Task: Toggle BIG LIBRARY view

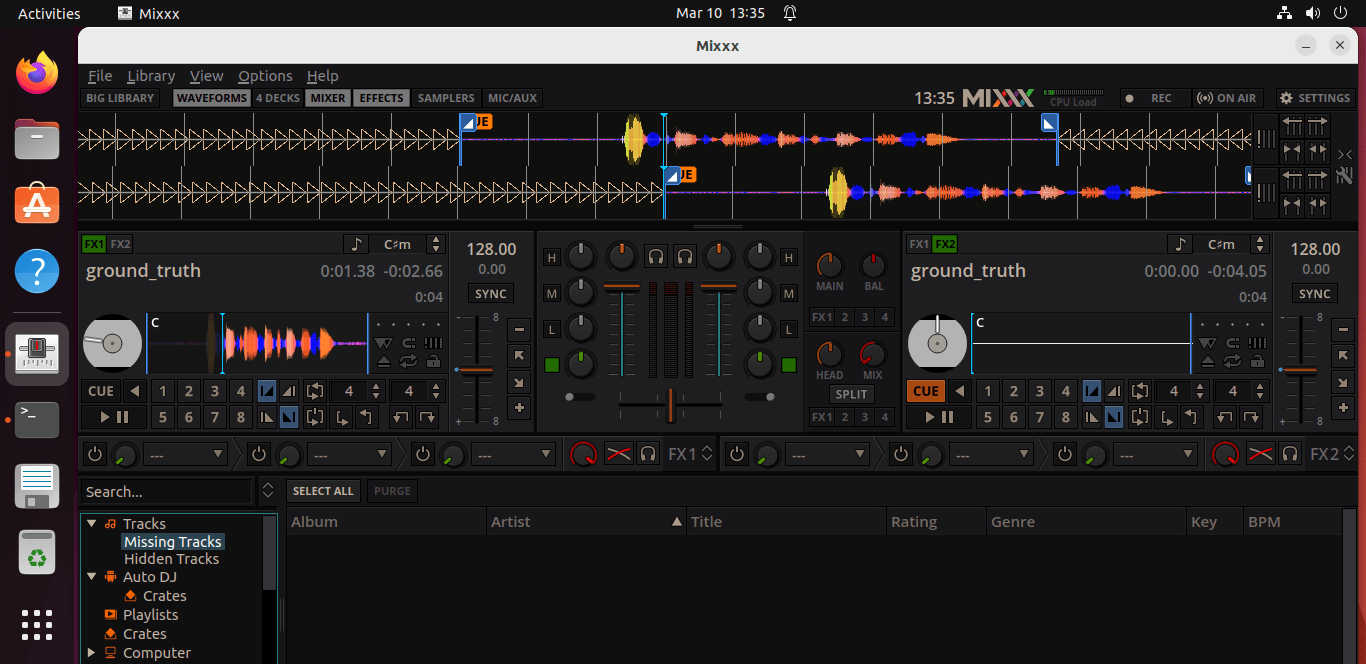Action: click(x=120, y=98)
